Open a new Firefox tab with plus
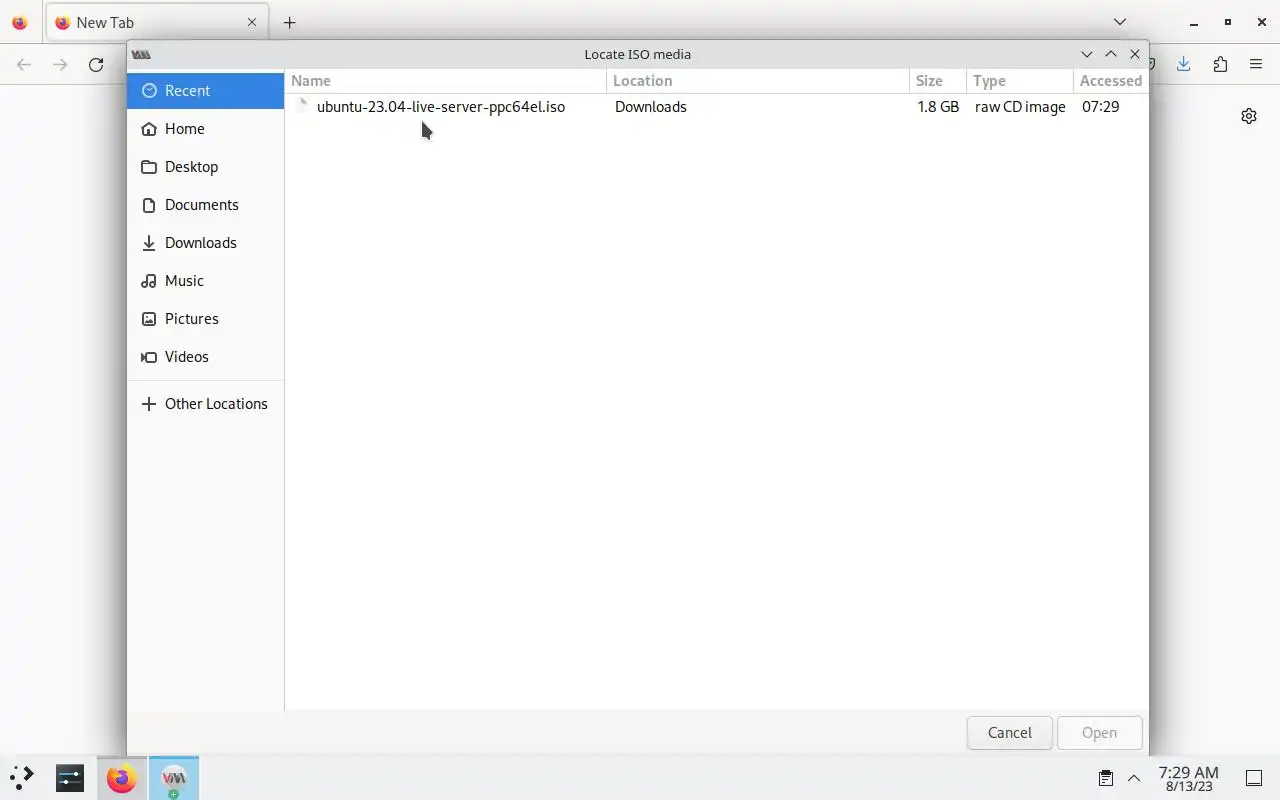The image size is (1280, 800). coord(289,22)
